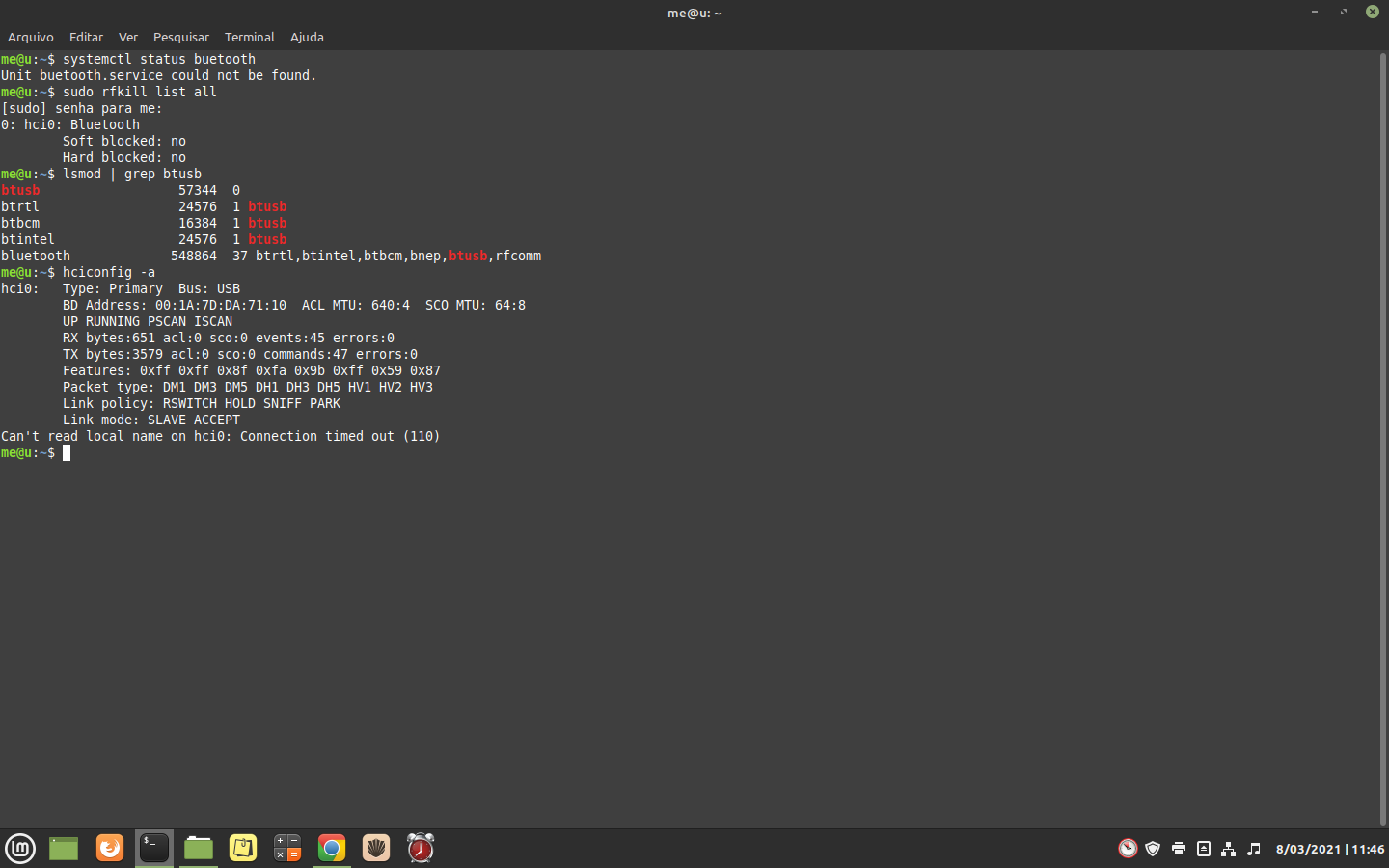This screenshot has height=868, width=1389.
Task: Open the network connections tray icon
Action: click(x=1229, y=849)
